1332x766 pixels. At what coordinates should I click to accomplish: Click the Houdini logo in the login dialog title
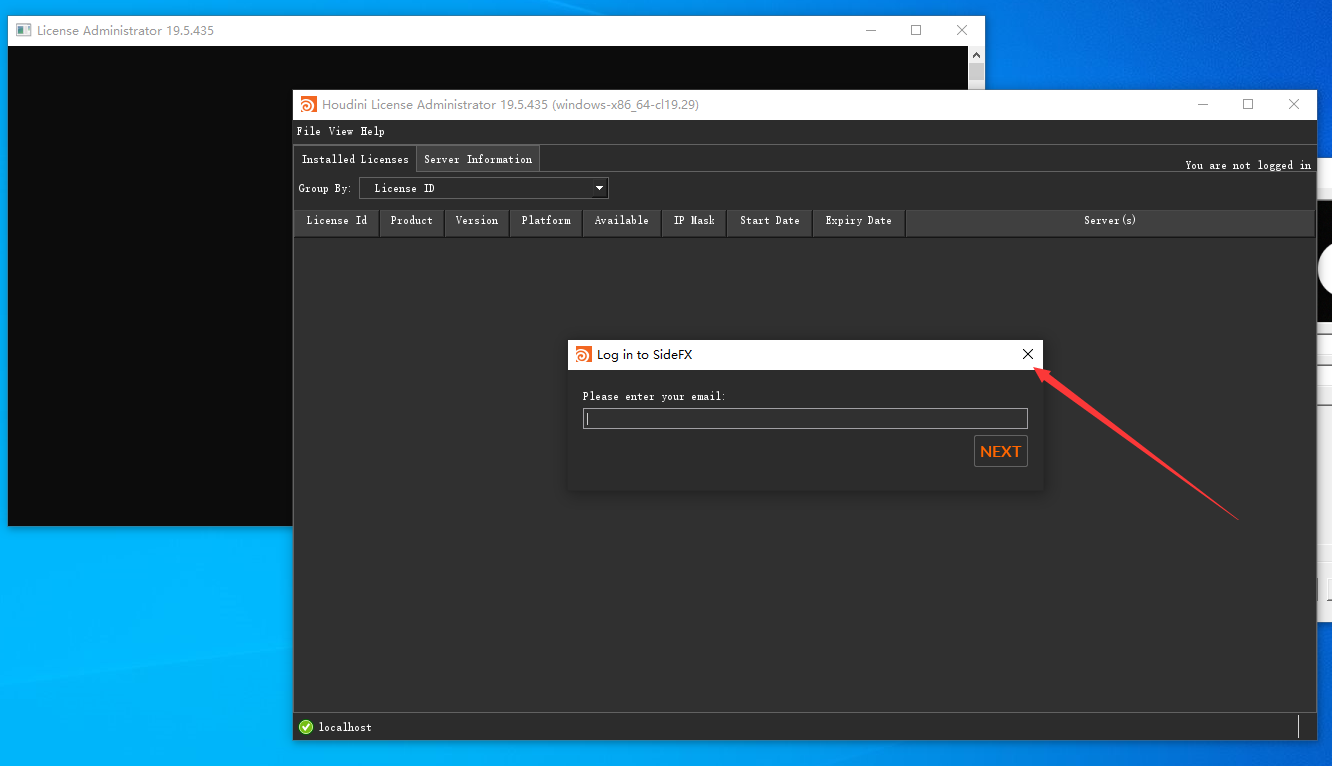[x=584, y=355]
